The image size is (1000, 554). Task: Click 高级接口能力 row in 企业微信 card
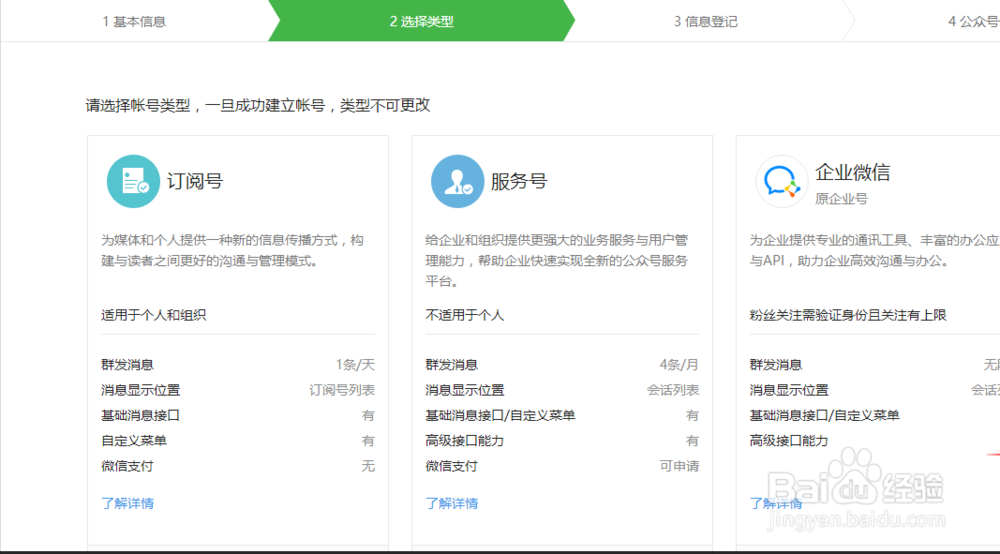pos(874,441)
